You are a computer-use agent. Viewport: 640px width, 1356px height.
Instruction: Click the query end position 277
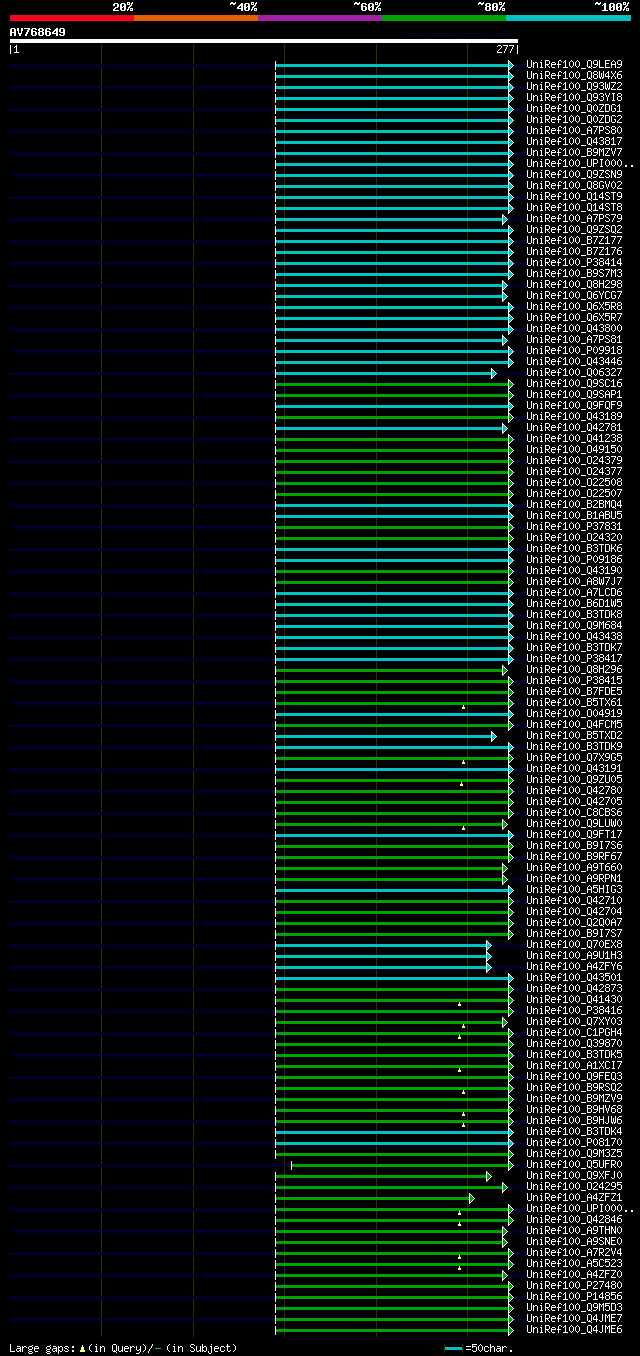coord(505,49)
